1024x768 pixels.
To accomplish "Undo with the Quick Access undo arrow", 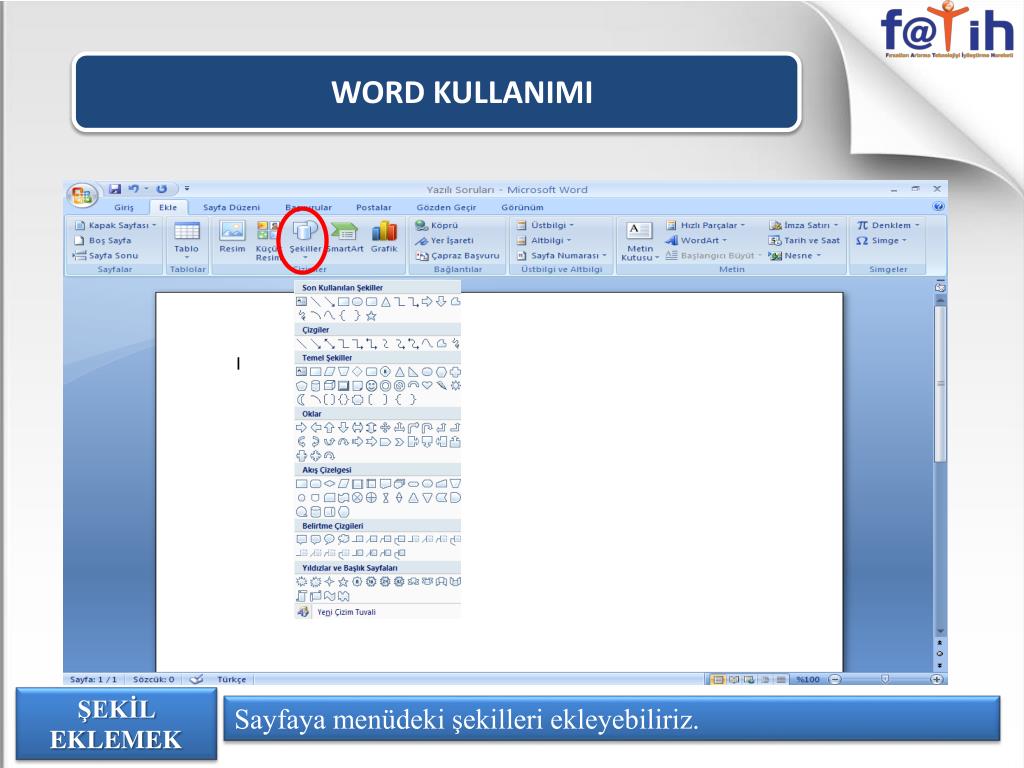I will 134,189.
